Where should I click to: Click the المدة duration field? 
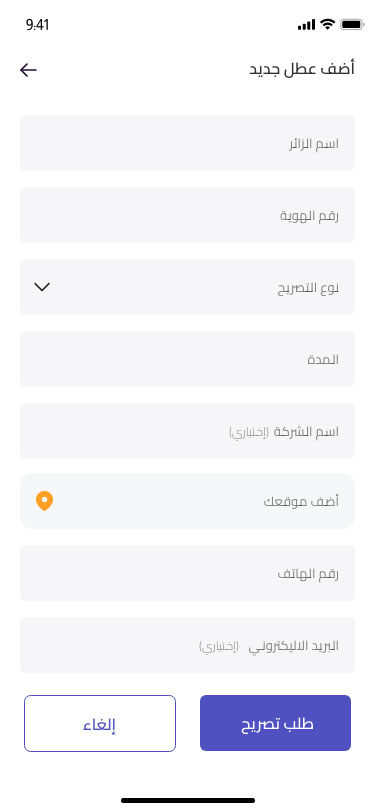188,359
